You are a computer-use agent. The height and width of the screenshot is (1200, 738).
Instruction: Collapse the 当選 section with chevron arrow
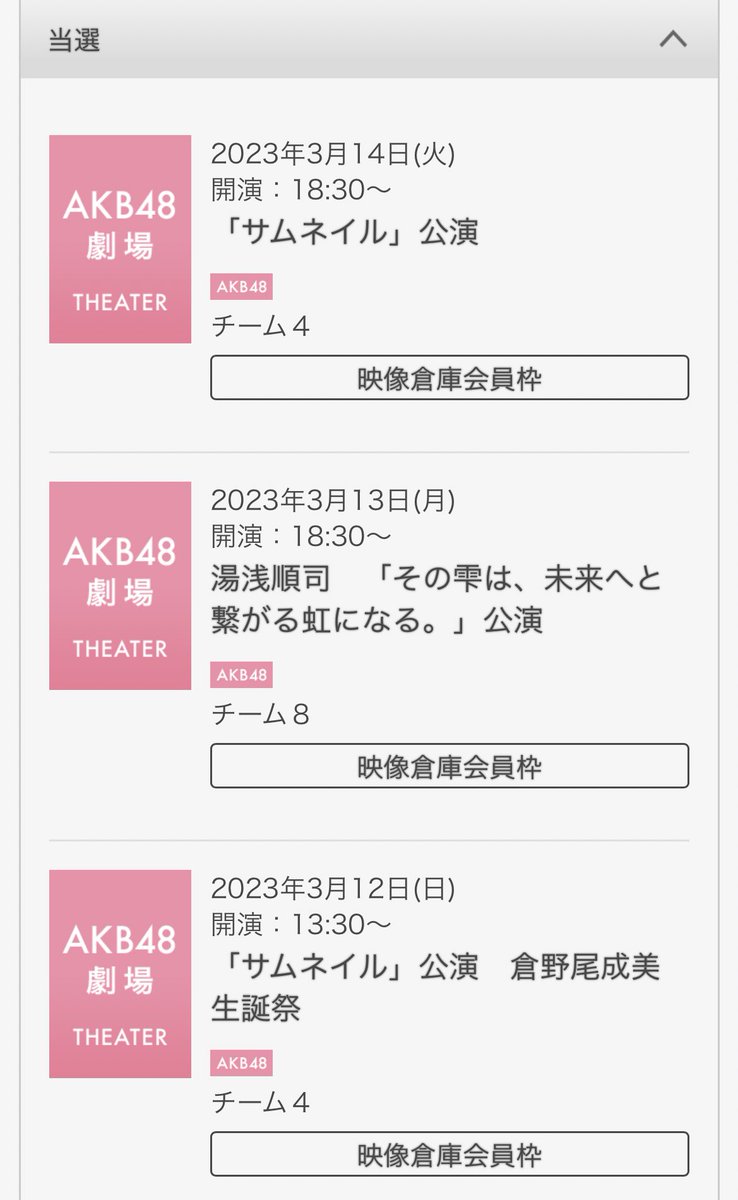click(x=673, y=40)
